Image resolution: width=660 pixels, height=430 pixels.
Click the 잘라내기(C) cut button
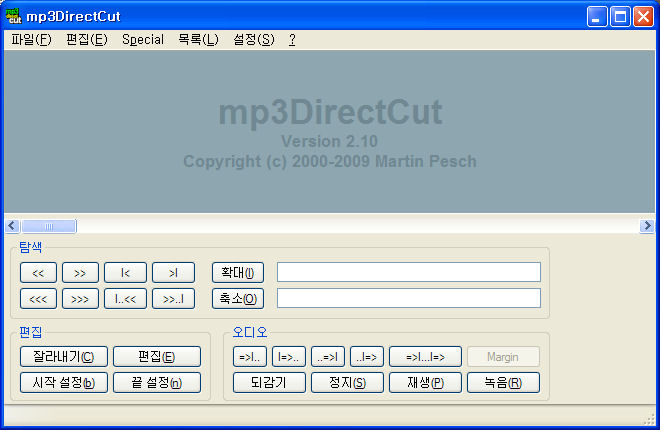(64, 357)
